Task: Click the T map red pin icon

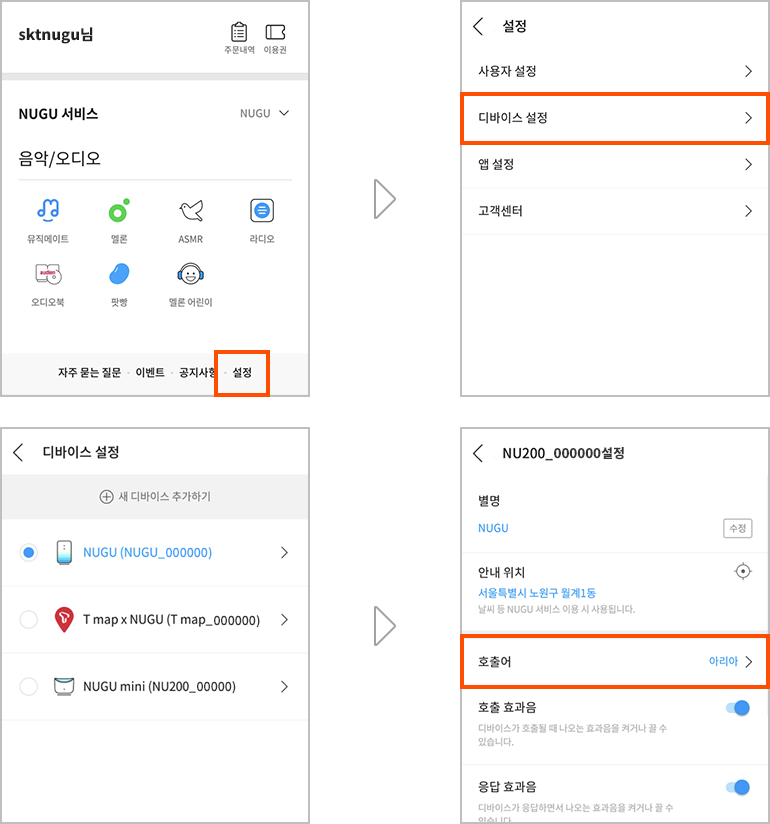Action: (x=64, y=620)
